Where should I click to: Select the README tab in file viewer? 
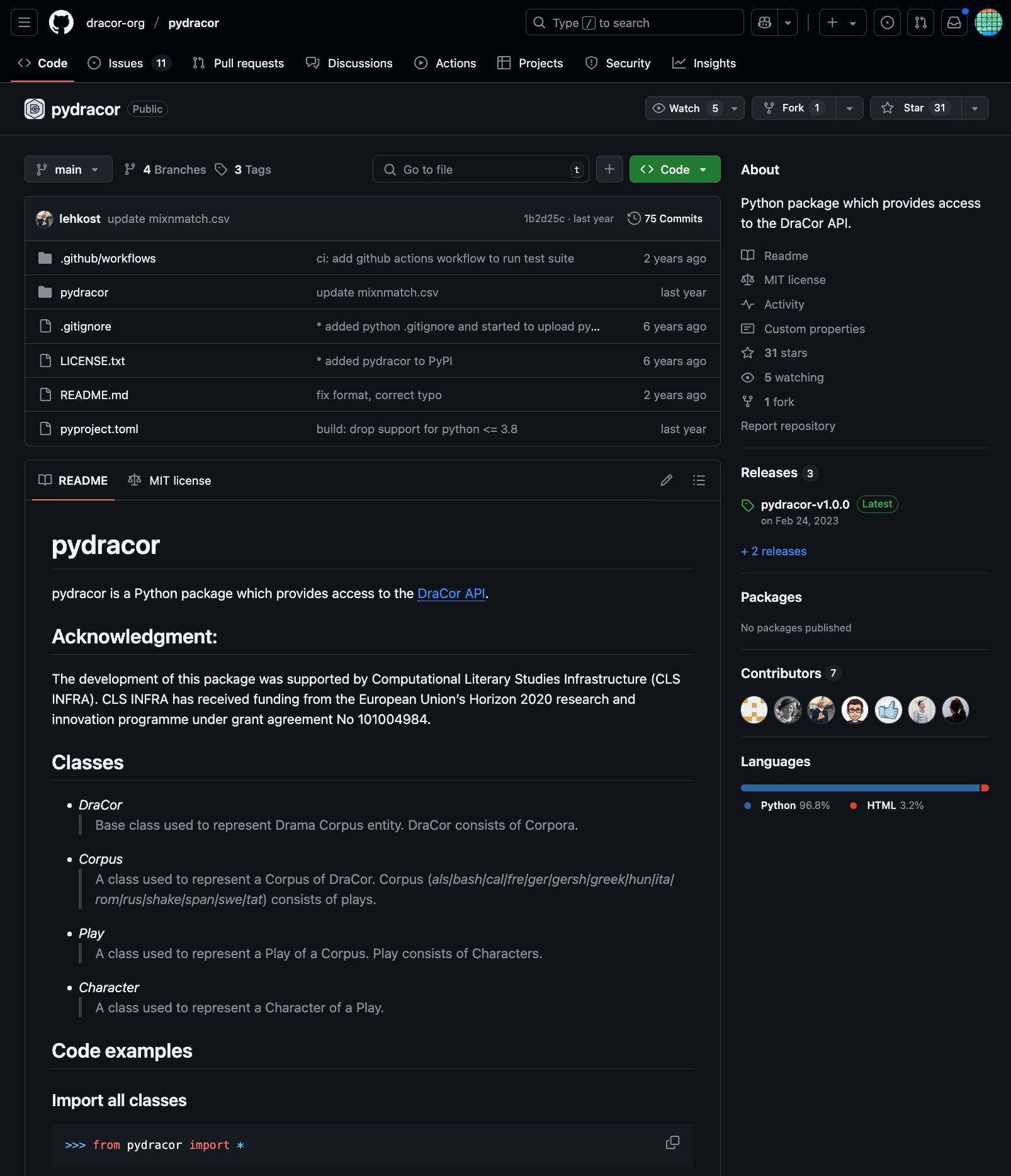(73, 480)
